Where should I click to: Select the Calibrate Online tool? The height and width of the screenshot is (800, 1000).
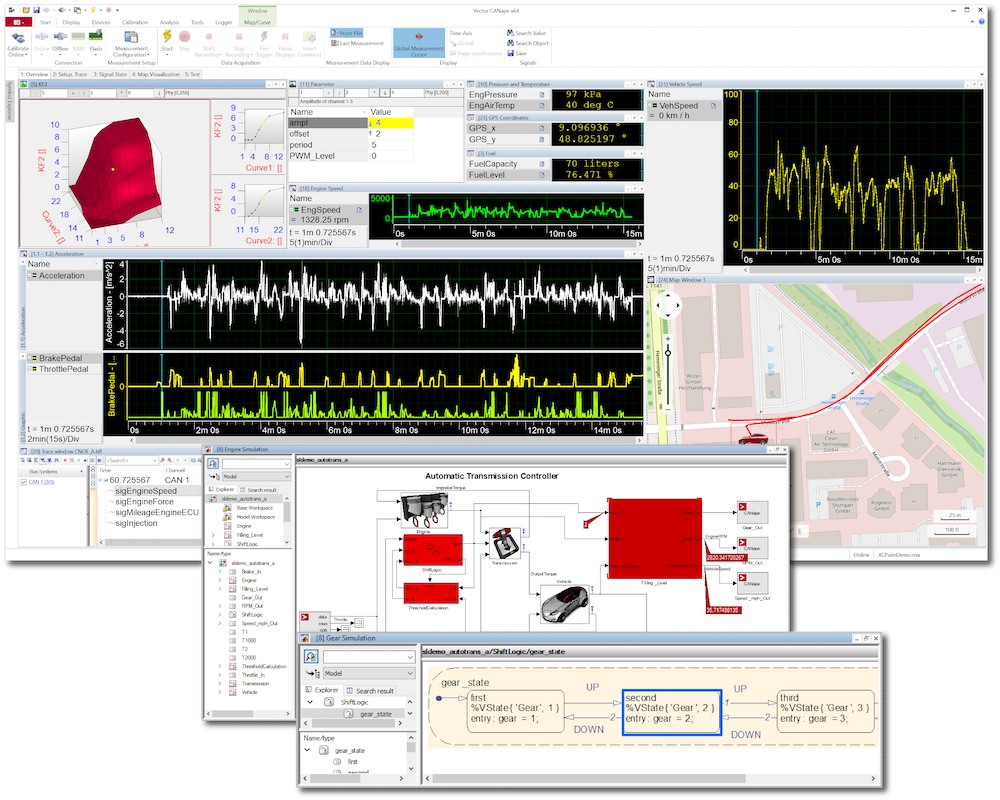[16, 44]
